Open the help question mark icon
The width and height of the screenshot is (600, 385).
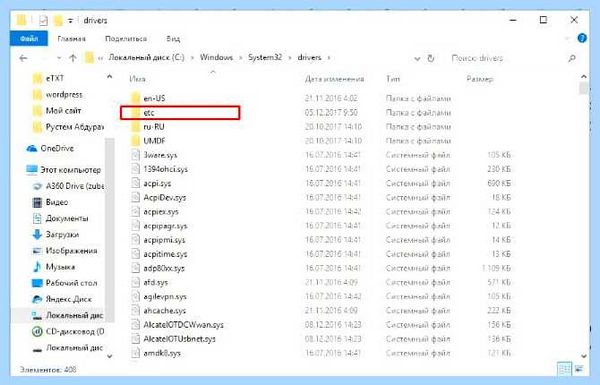tap(582, 38)
